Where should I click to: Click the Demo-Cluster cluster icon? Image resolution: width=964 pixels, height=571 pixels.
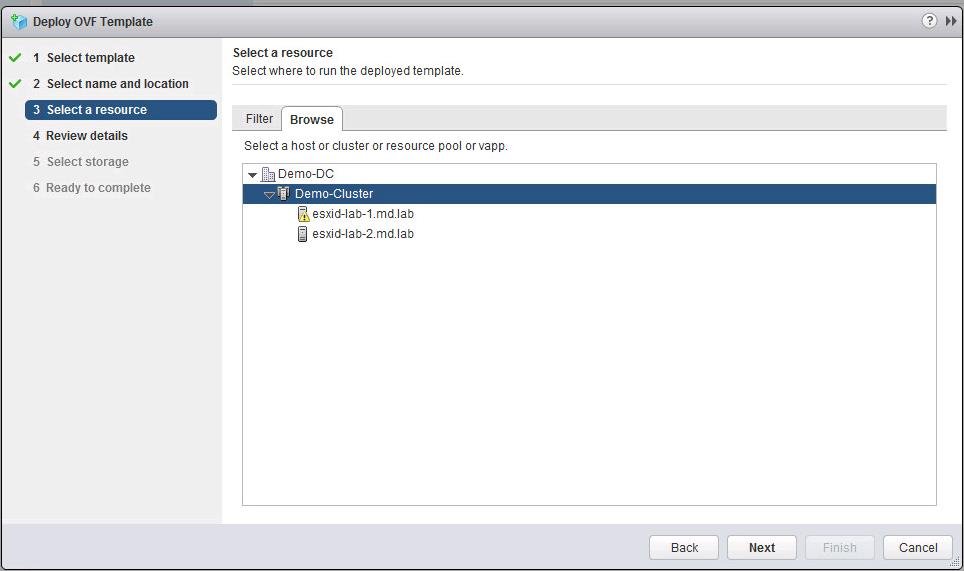click(284, 194)
